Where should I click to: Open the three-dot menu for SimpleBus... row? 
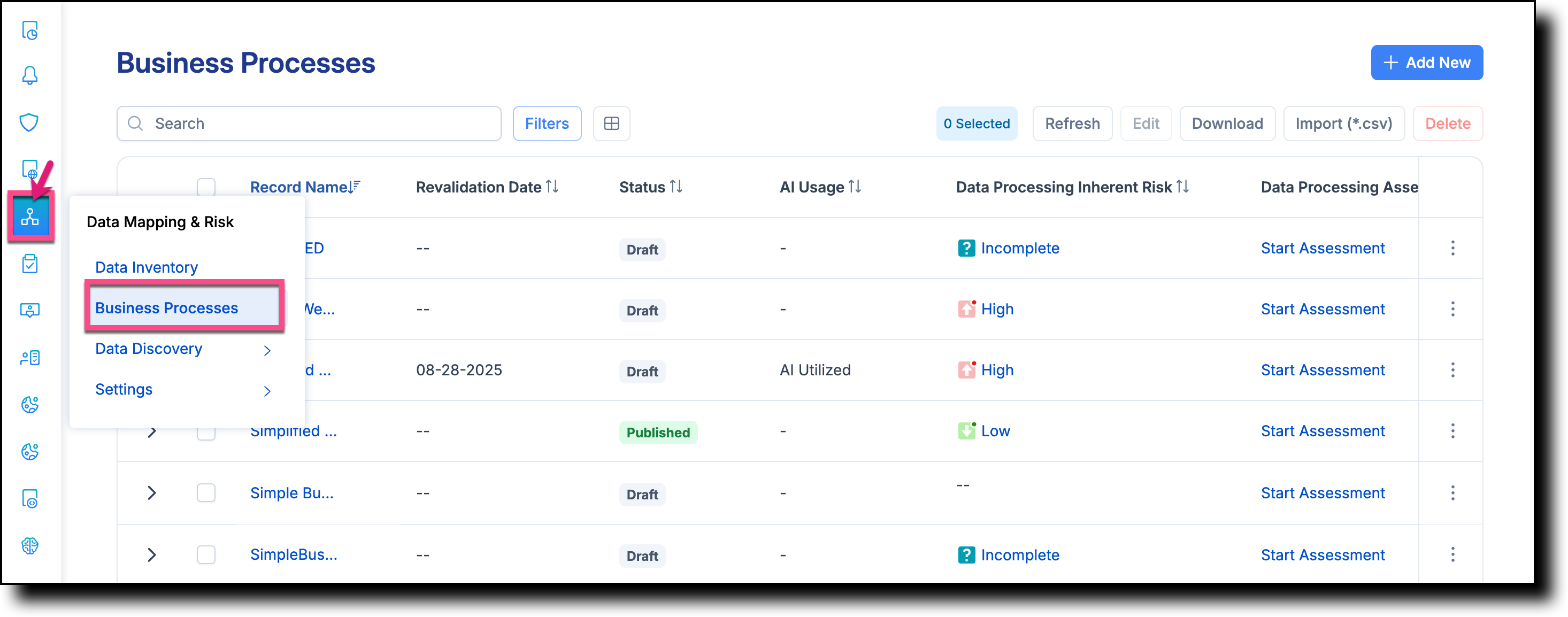1452,554
